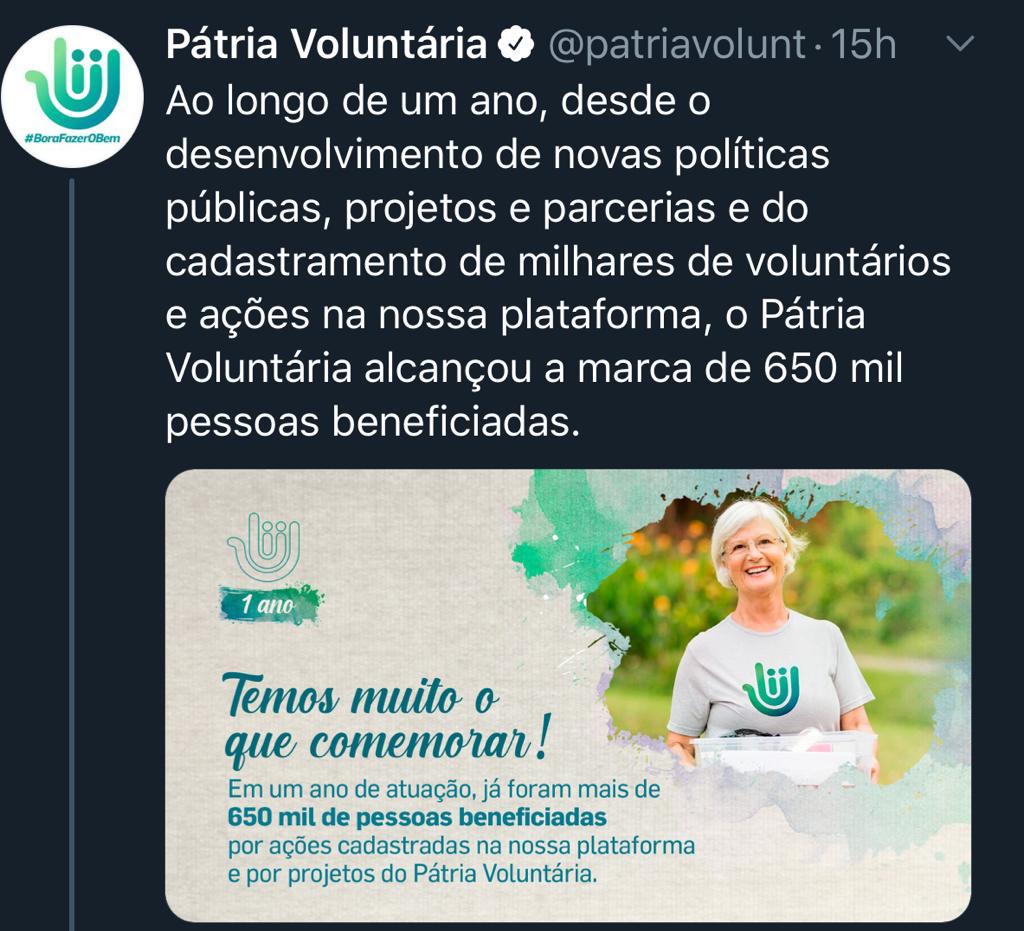Image resolution: width=1024 pixels, height=931 pixels.
Task: Click the vertical thread line below the avatar
Action: tap(72, 555)
